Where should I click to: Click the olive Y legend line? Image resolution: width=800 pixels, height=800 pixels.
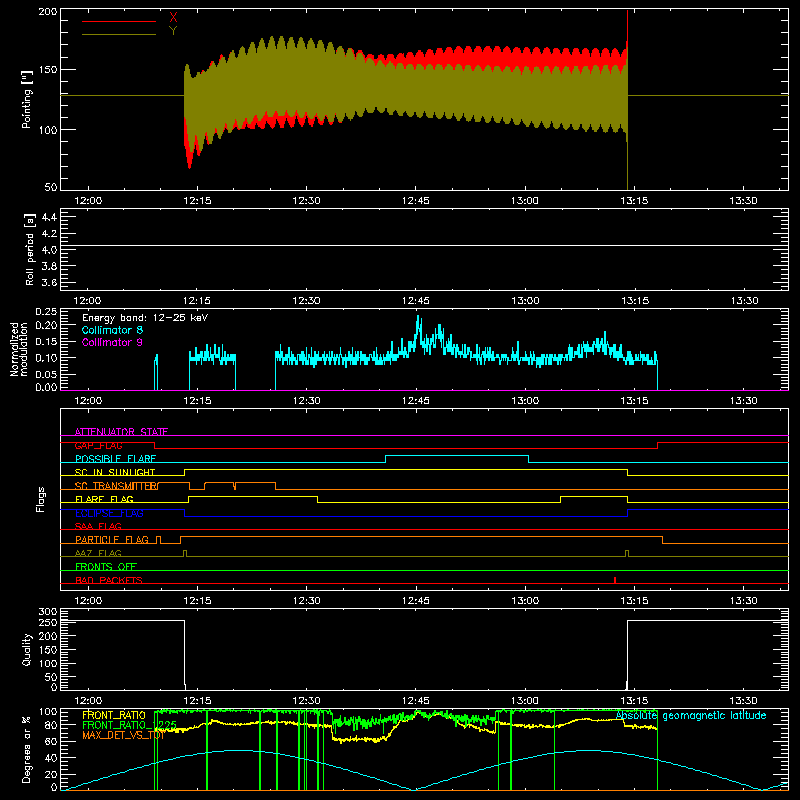(x=119, y=34)
